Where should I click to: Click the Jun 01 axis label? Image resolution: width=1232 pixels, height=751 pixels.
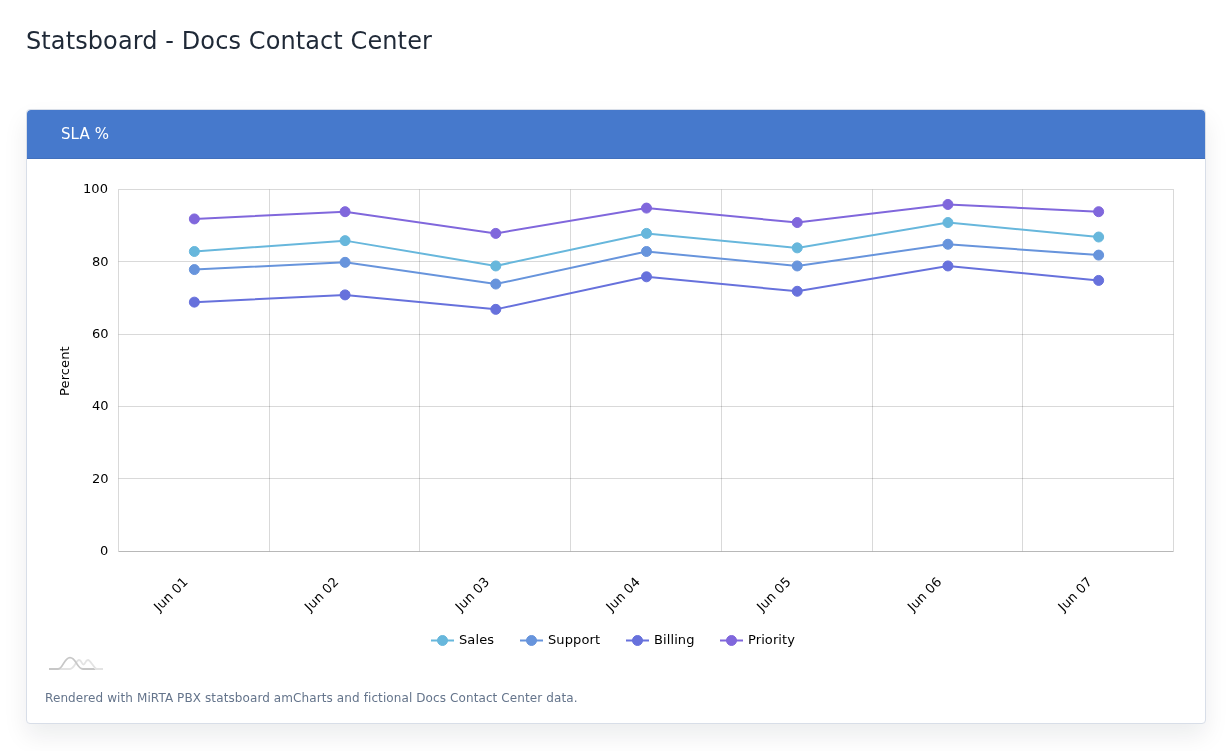tap(171, 595)
